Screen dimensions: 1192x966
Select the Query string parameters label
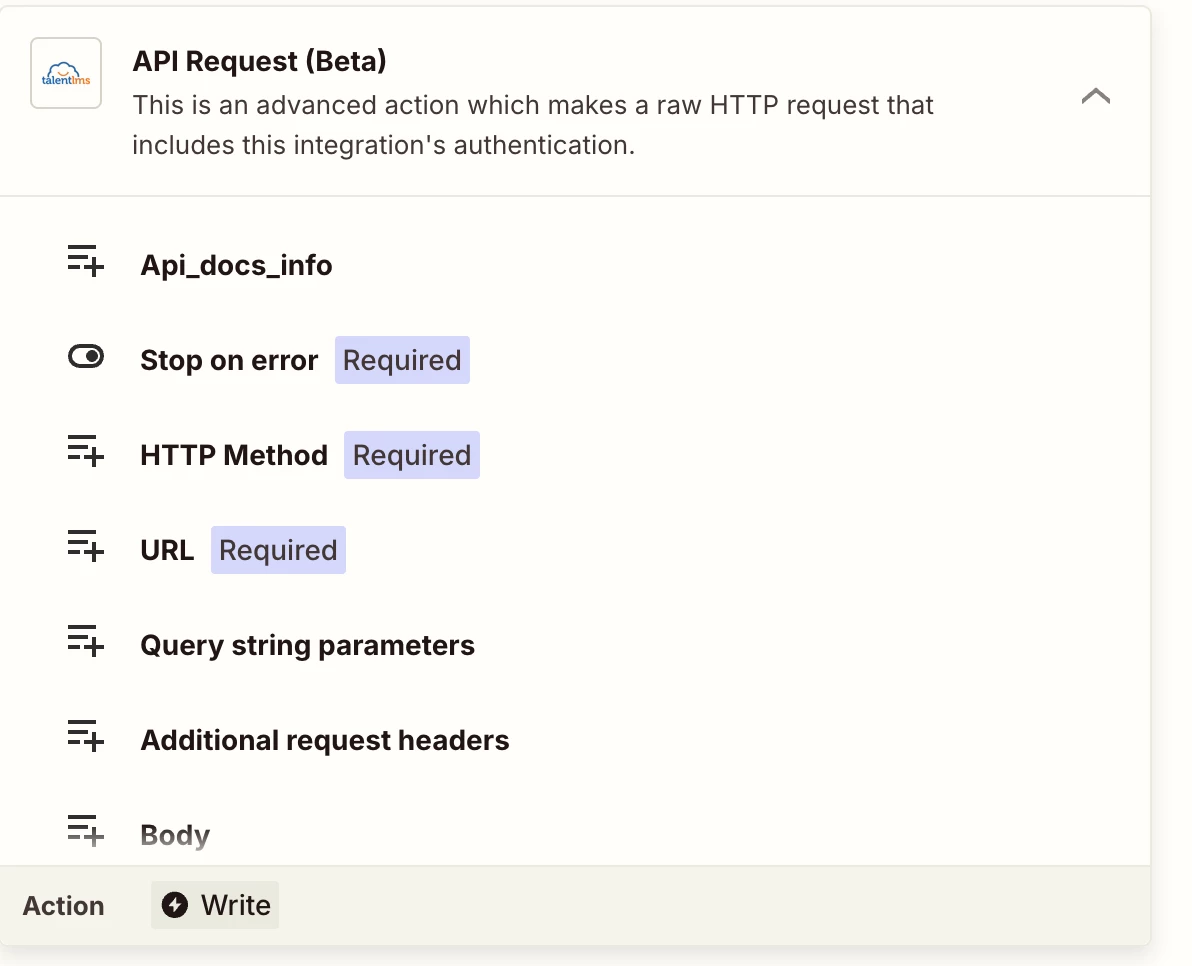[x=307, y=645]
